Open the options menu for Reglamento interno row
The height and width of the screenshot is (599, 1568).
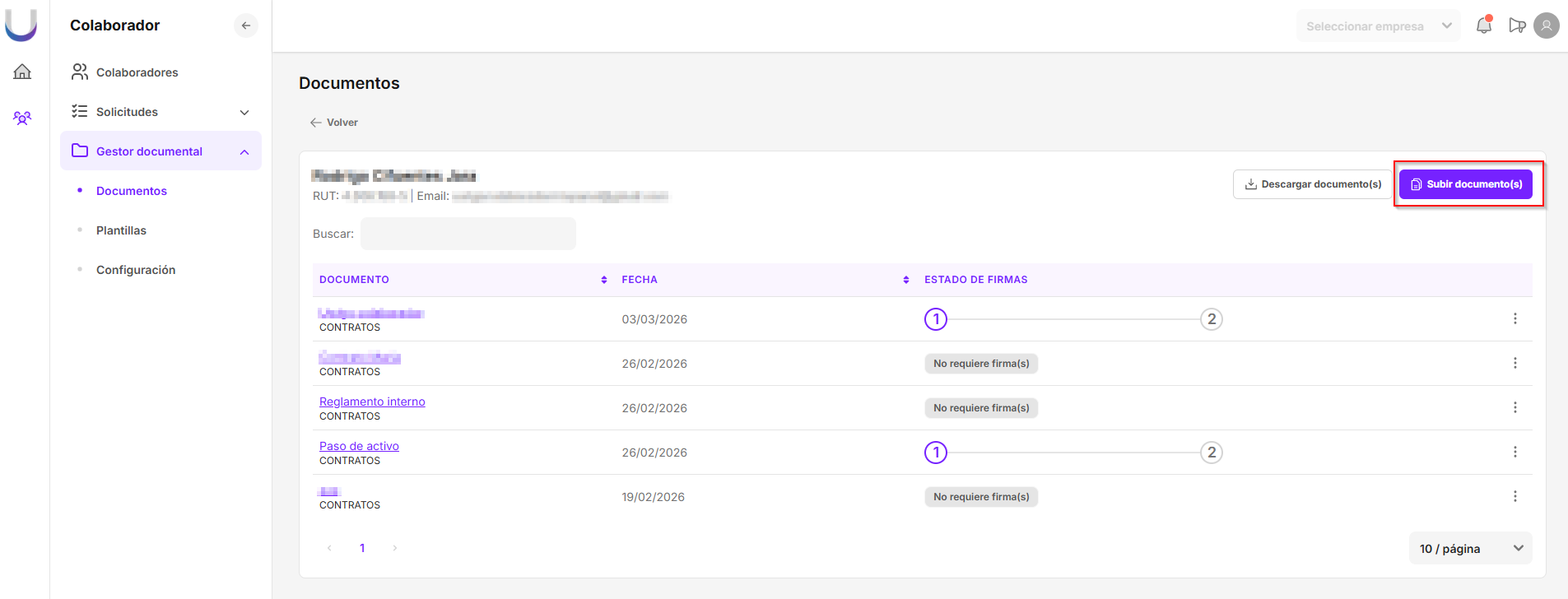tap(1514, 407)
